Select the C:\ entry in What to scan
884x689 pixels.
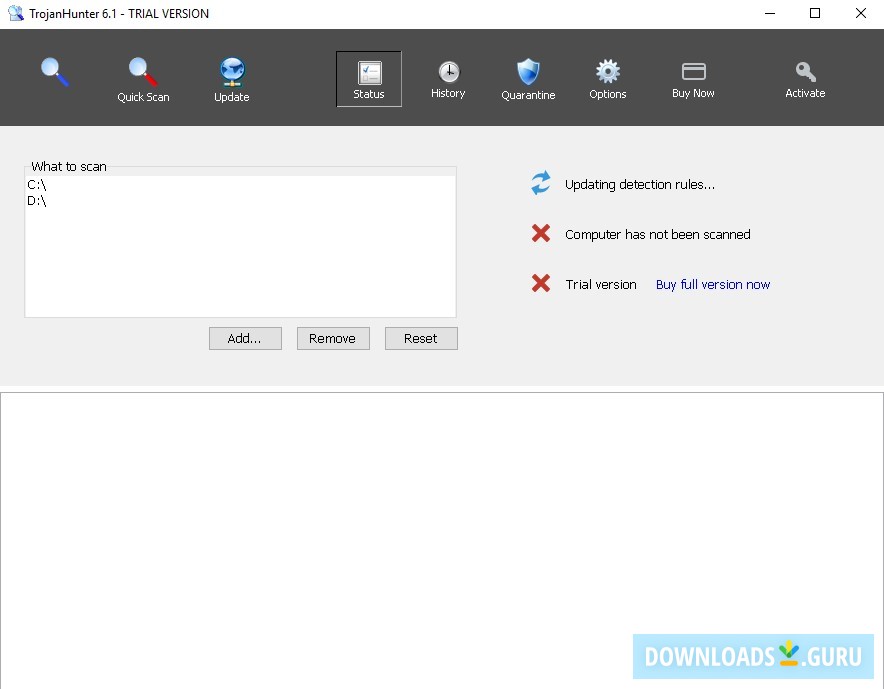[x=240, y=184]
